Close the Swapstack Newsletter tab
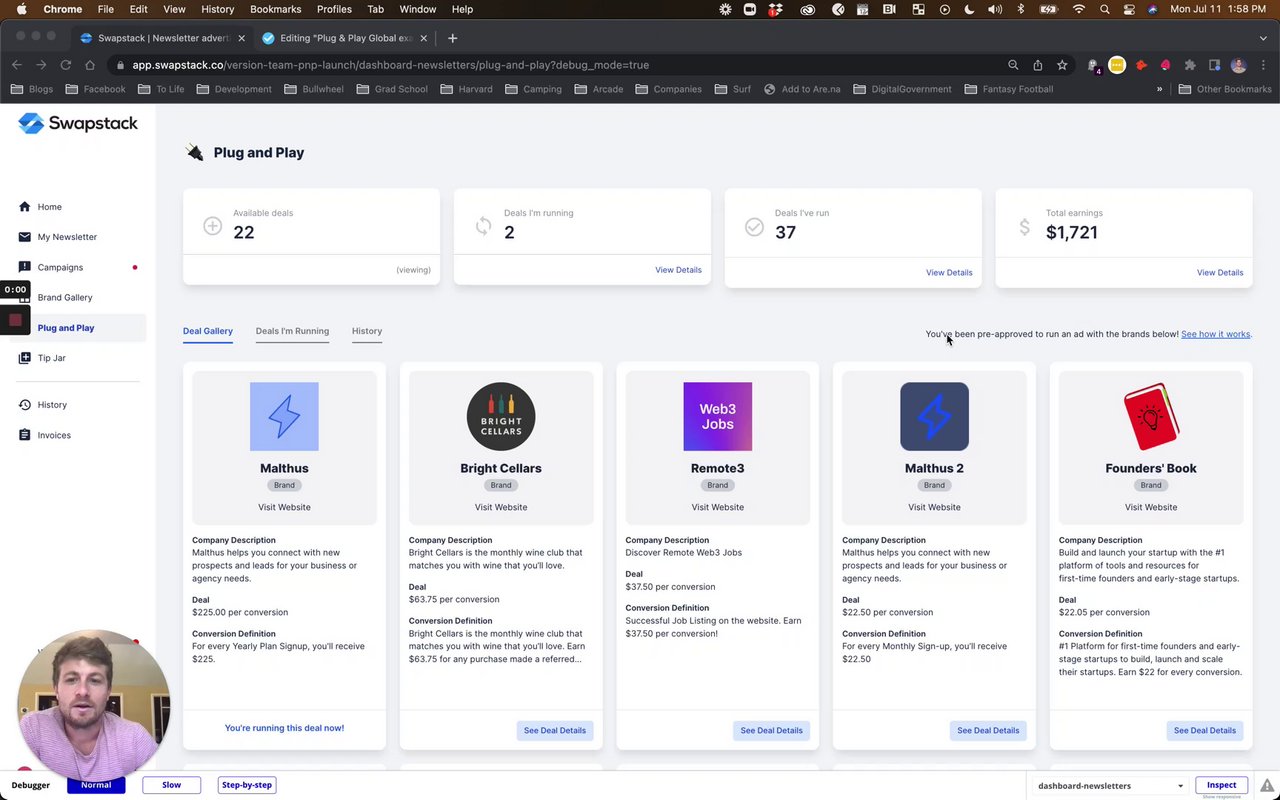The width and height of the screenshot is (1280, 800). pyautogui.click(x=241, y=38)
